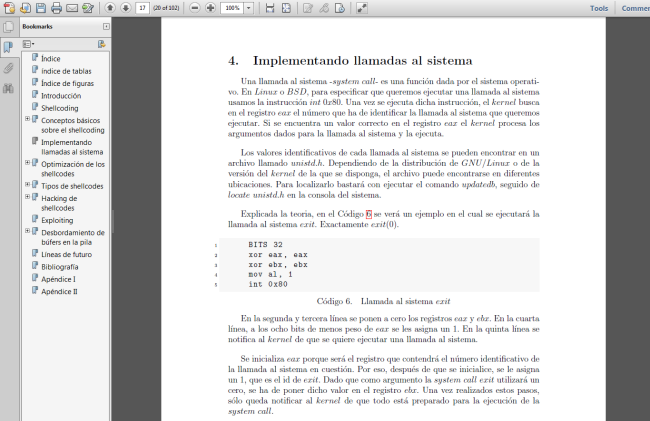Click the email envelope icon

click(x=72, y=8)
